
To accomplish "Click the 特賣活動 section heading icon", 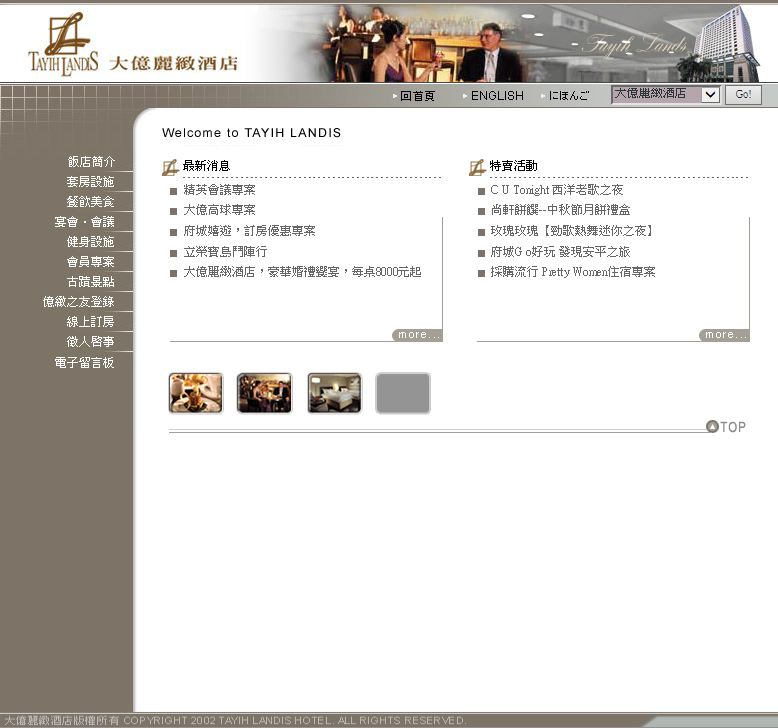I will click(x=477, y=167).
